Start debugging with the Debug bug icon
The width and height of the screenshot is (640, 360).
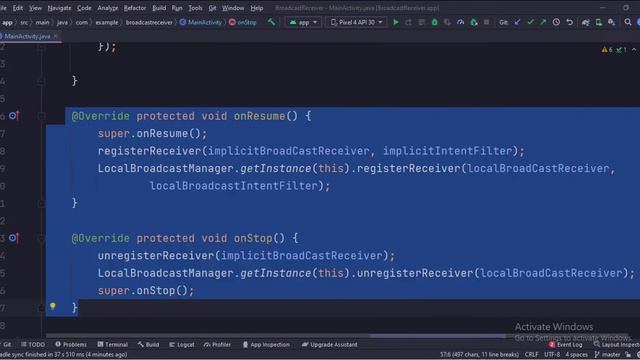click(x=435, y=22)
